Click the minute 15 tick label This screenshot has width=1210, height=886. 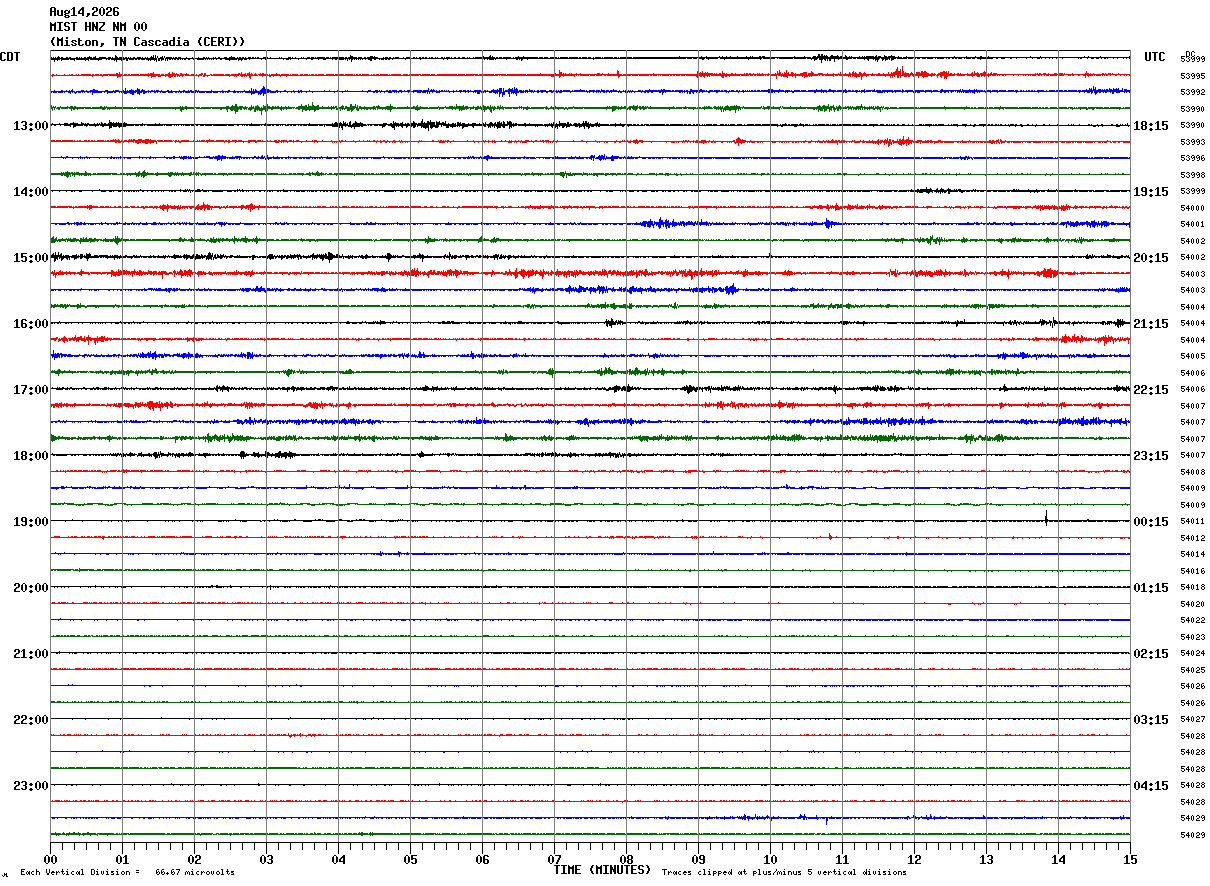pyautogui.click(x=1130, y=859)
